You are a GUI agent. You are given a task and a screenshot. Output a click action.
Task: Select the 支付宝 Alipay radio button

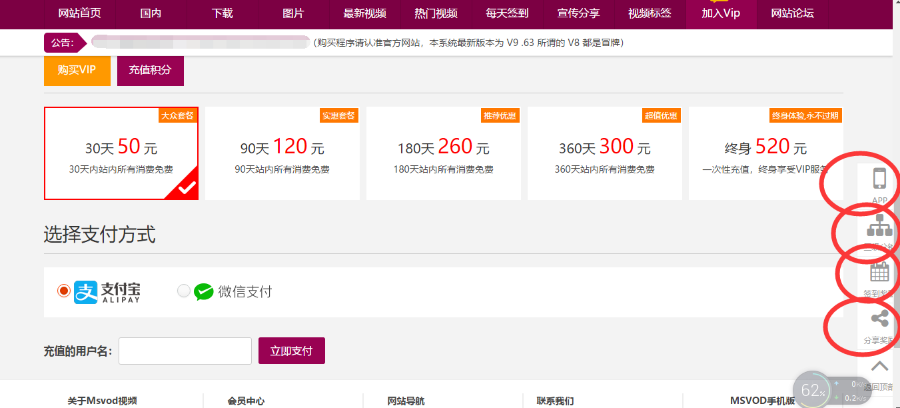click(x=64, y=291)
